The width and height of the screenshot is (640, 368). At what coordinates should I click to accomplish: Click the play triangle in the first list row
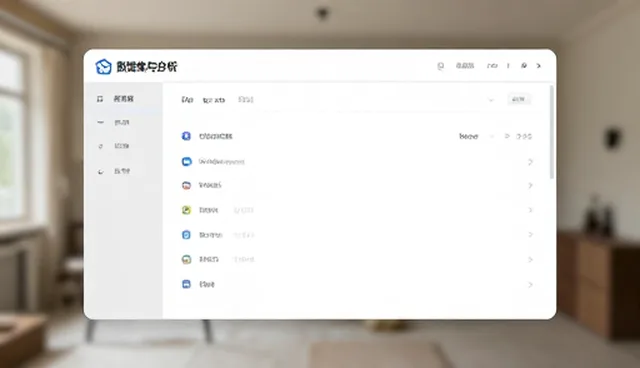tap(507, 136)
